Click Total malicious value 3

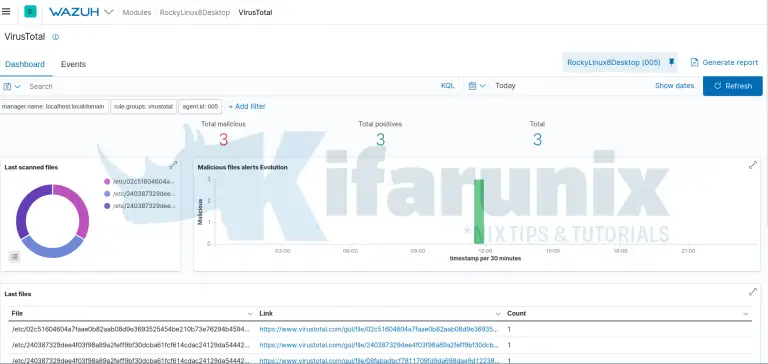pyautogui.click(x=223, y=140)
